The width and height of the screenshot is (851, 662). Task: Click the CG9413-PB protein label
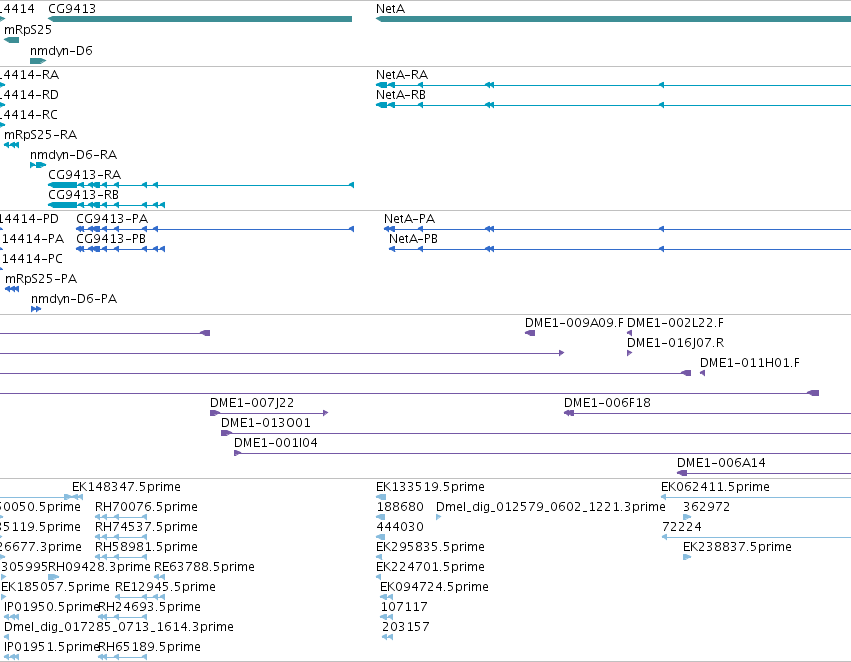[111, 238]
